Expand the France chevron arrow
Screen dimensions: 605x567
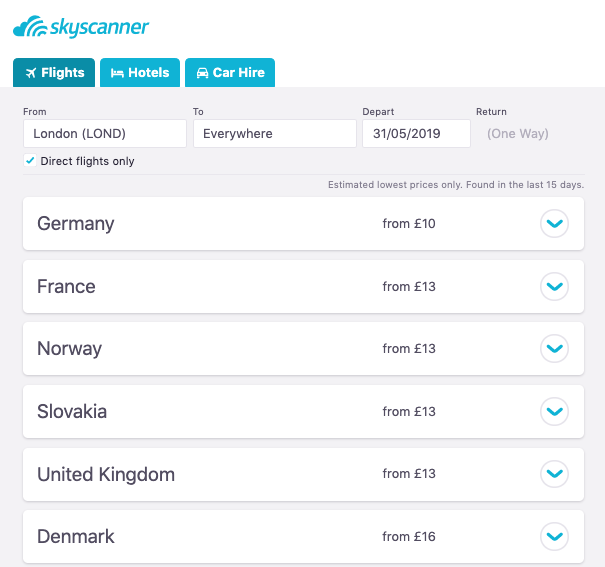554,287
